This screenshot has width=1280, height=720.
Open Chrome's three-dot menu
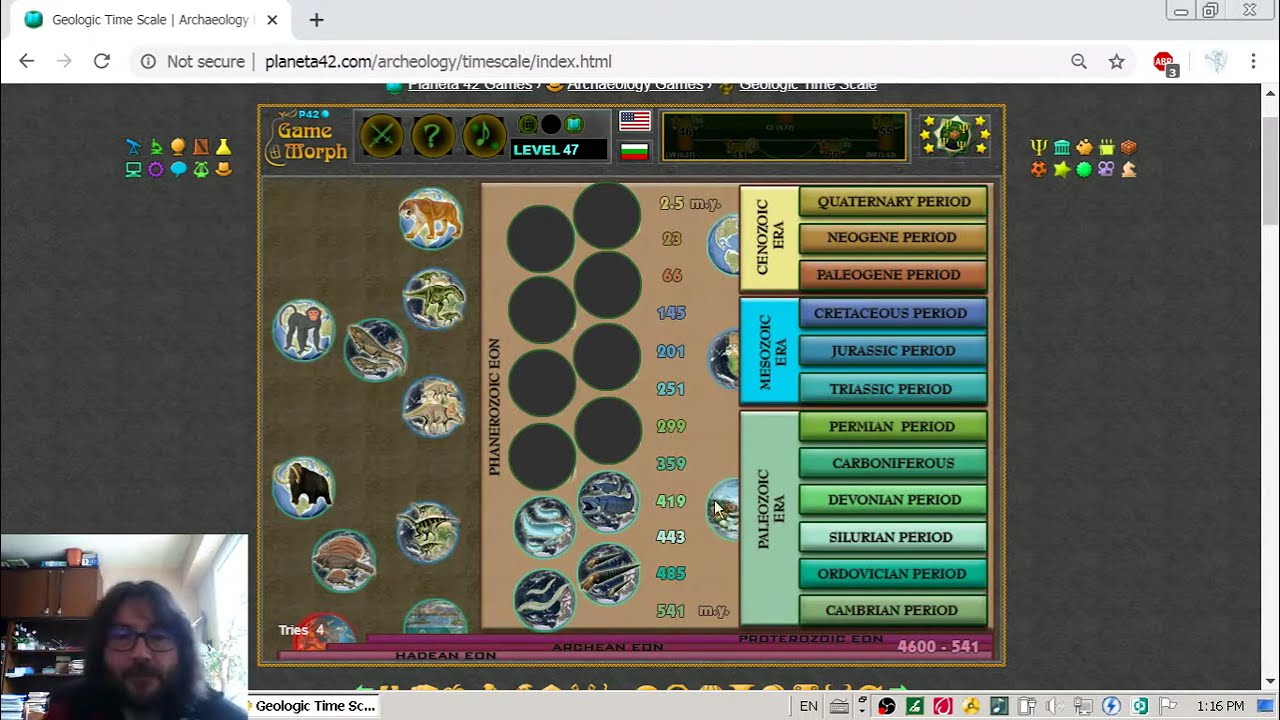point(1253,61)
